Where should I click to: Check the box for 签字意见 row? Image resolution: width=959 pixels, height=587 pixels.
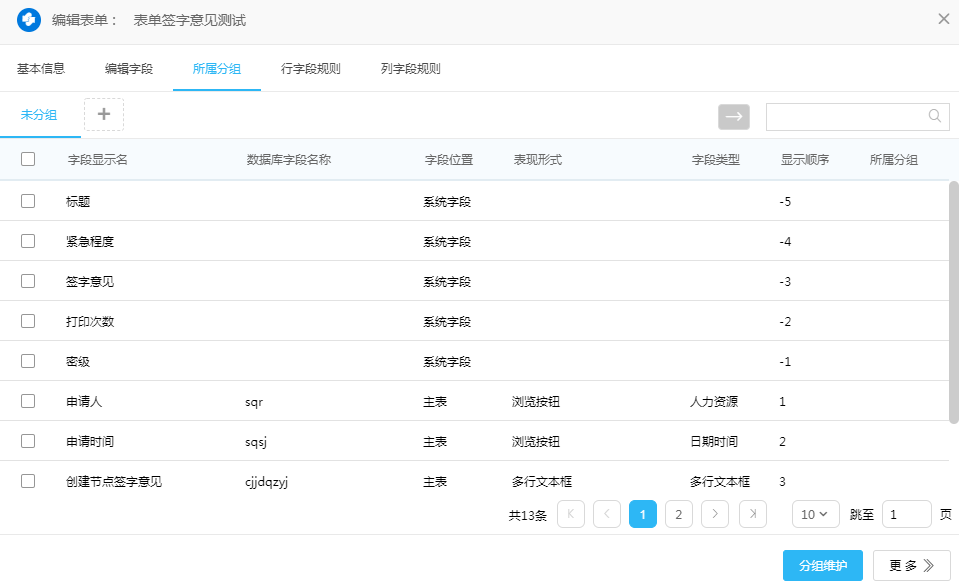point(28,281)
